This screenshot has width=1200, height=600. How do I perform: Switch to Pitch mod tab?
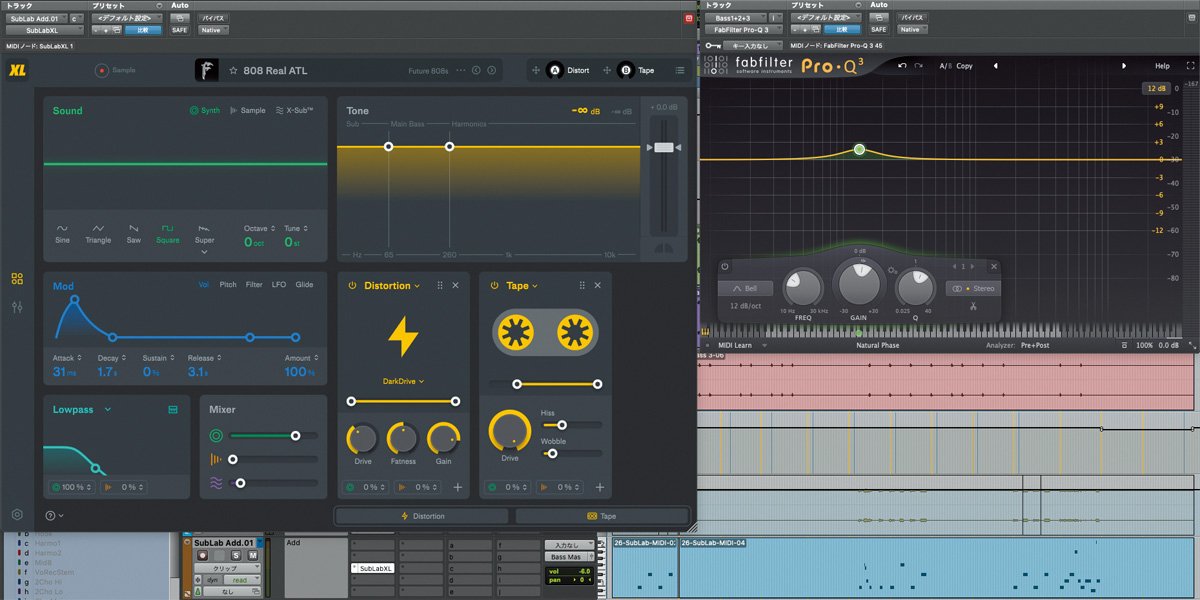click(228, 285)
